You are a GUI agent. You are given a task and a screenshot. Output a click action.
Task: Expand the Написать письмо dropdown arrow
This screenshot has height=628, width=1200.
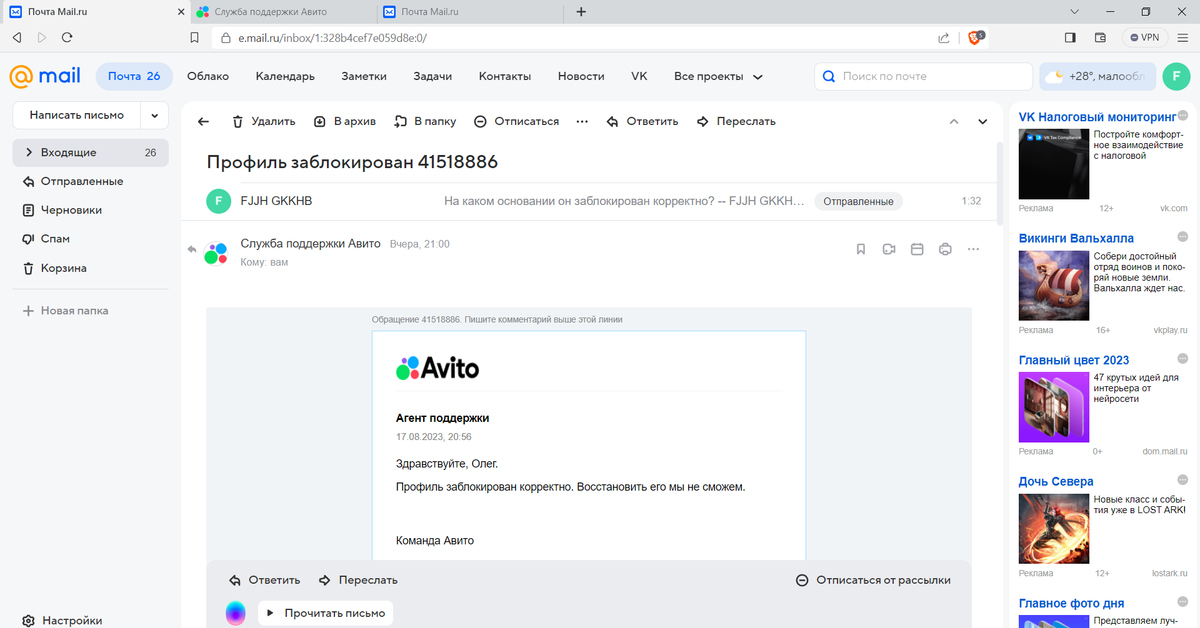(154, 115)
